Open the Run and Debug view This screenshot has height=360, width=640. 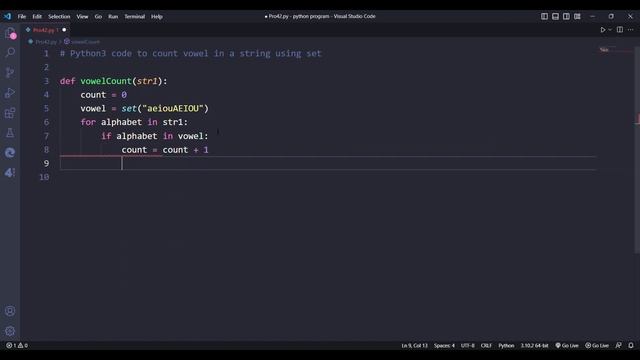click(10, 93)
